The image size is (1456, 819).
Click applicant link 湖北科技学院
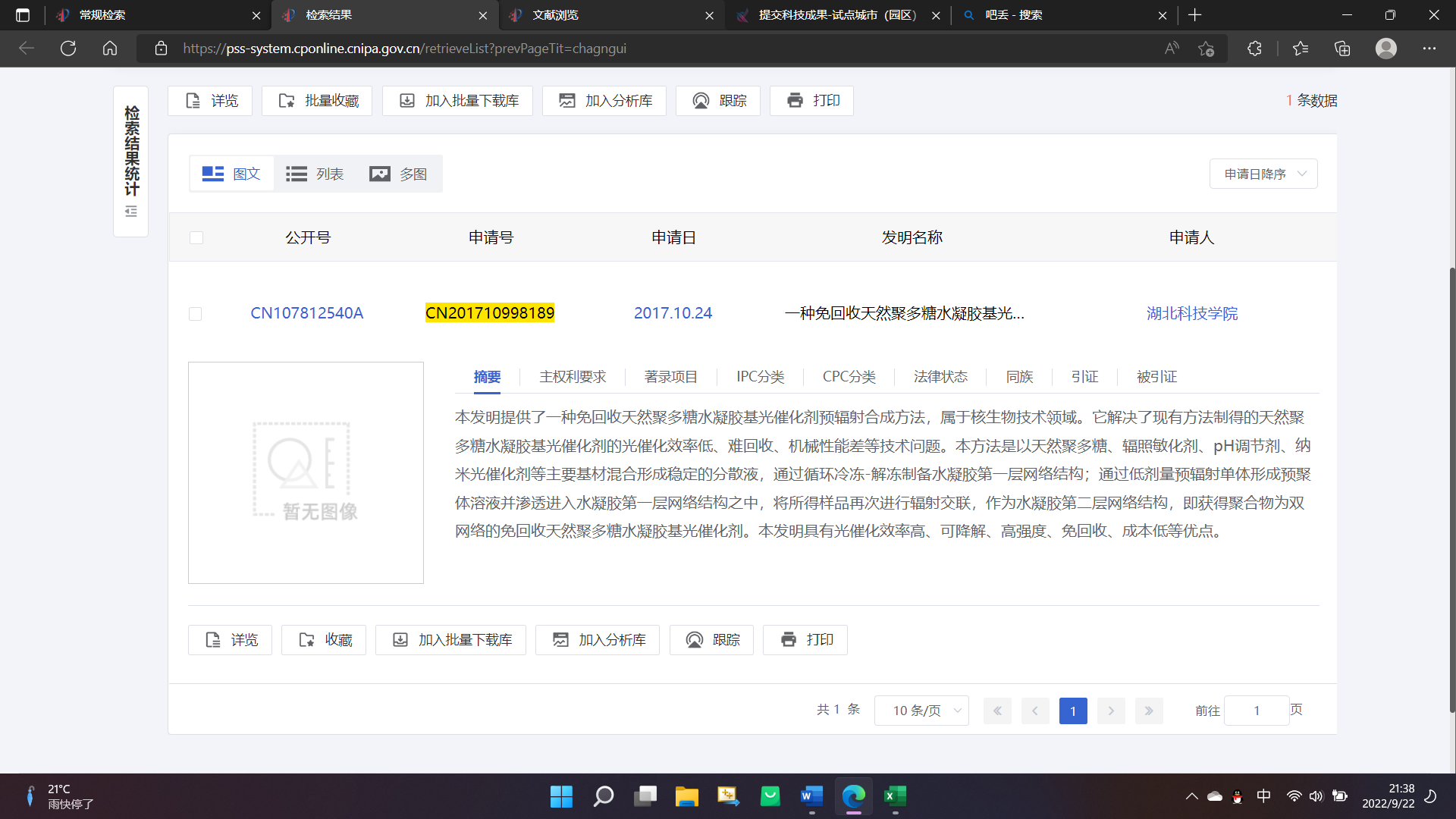[1191, 313]
